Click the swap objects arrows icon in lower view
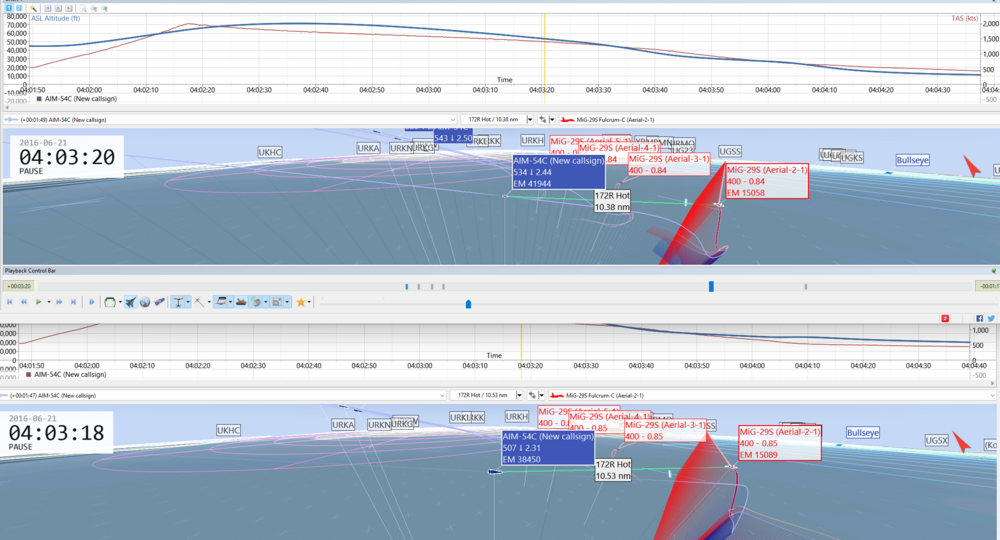Screen dimensions: 1000x540 (532, 395)
